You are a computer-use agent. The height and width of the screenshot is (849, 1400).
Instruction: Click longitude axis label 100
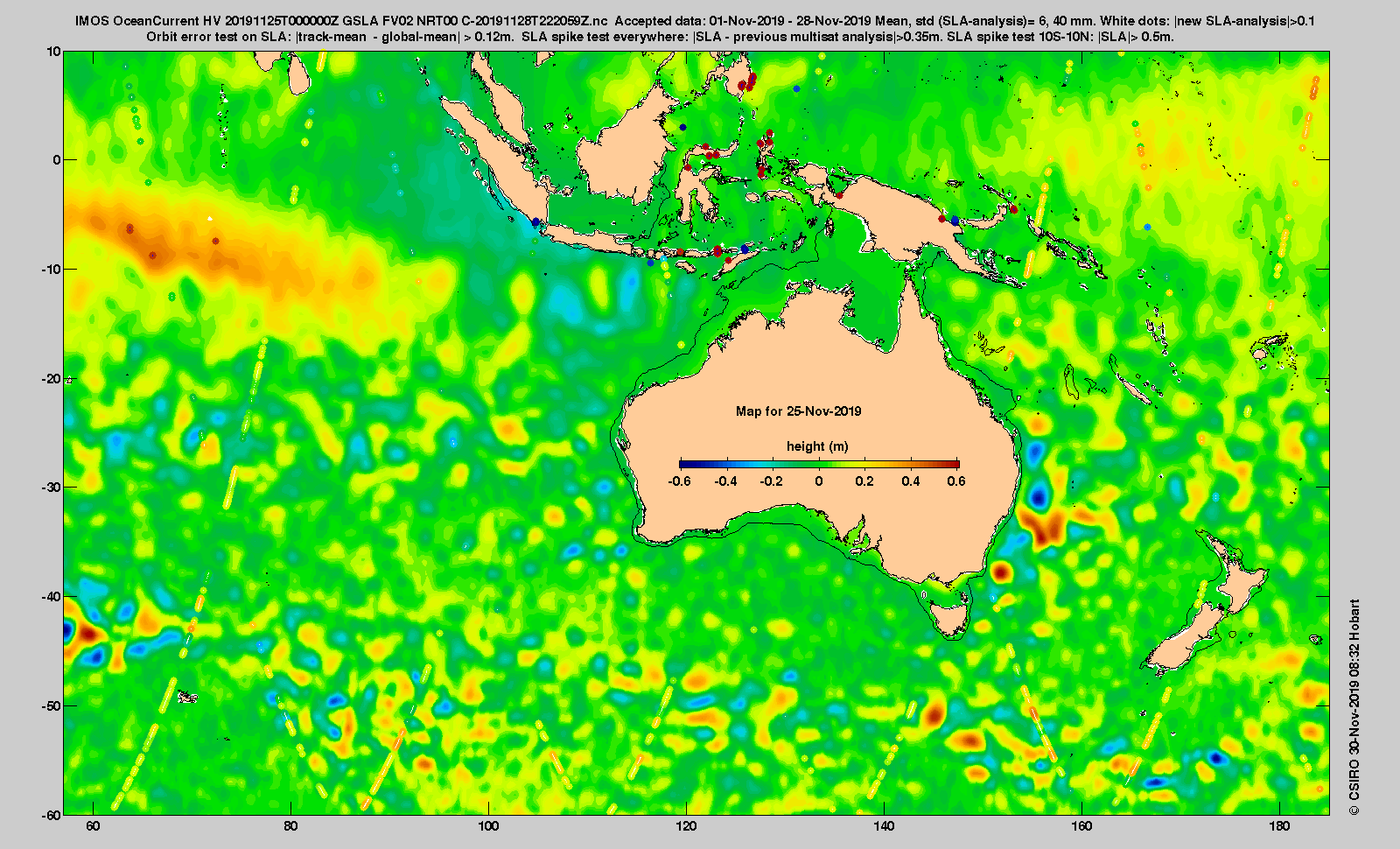click(x=488, y=826)
